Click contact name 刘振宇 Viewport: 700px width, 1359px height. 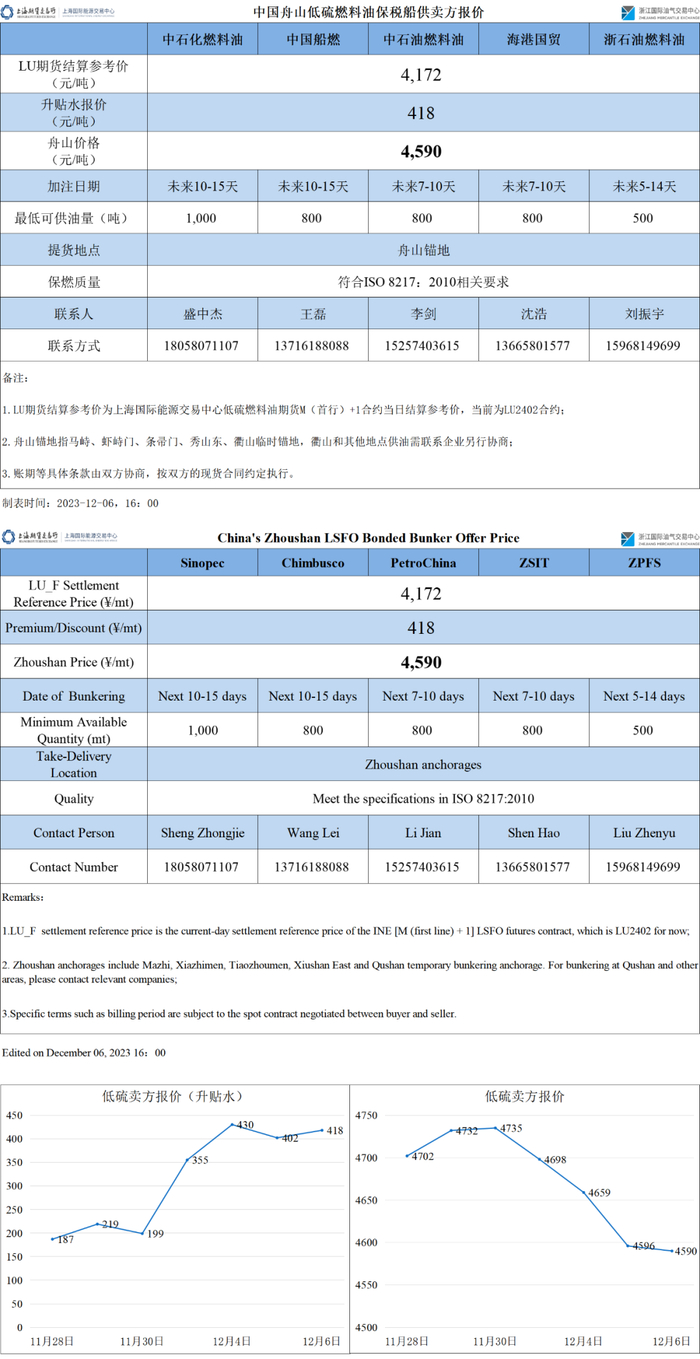(x=644, y=314)
